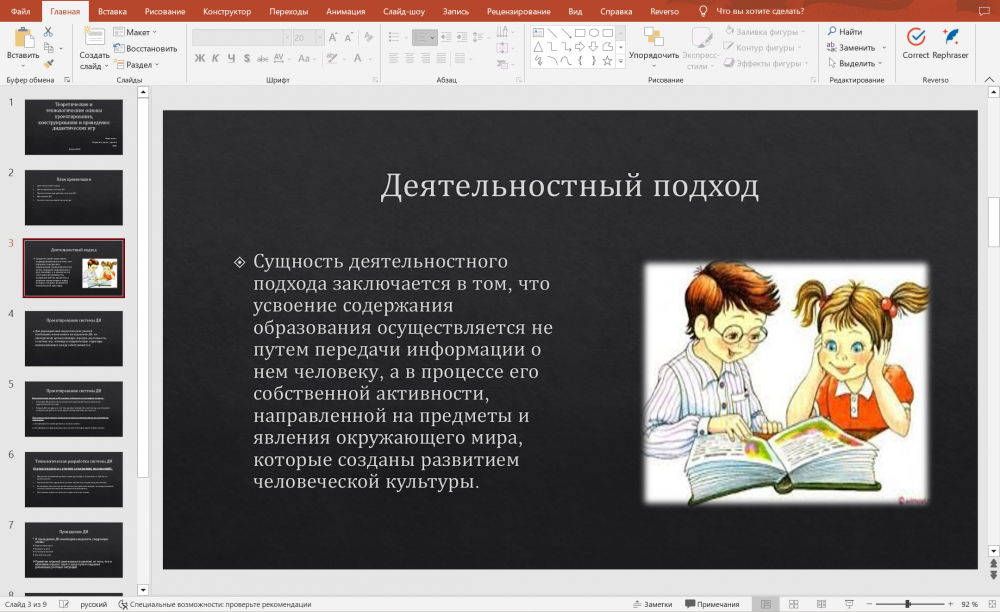Click the decrease list level icon

446,38
